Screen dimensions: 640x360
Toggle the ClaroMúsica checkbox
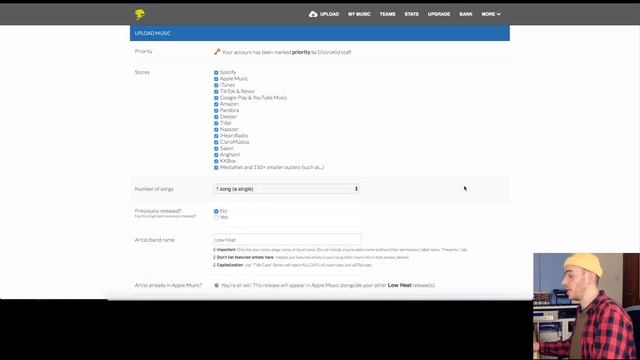[216, 142]
